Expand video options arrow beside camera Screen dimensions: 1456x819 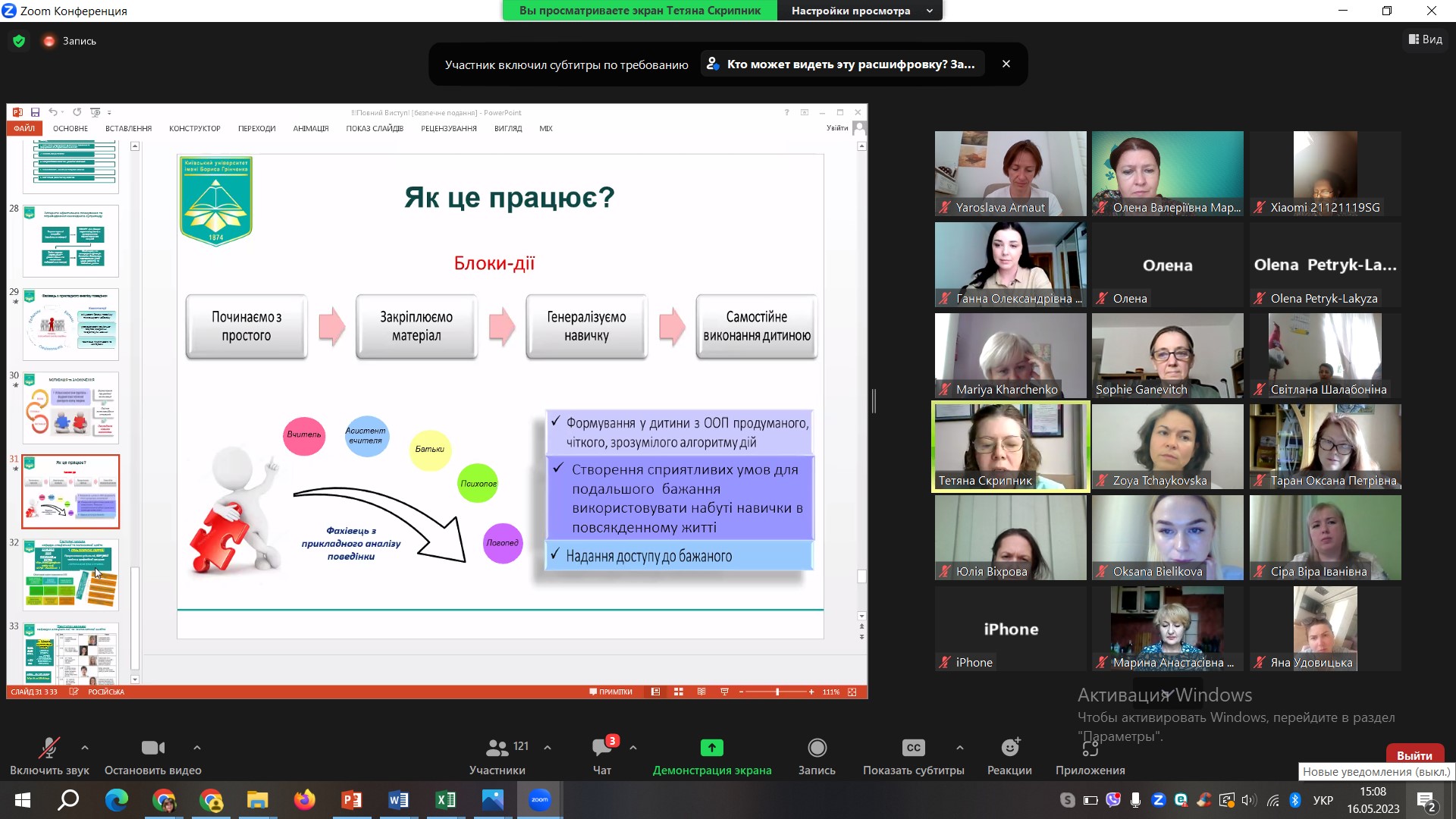[197, 748]
